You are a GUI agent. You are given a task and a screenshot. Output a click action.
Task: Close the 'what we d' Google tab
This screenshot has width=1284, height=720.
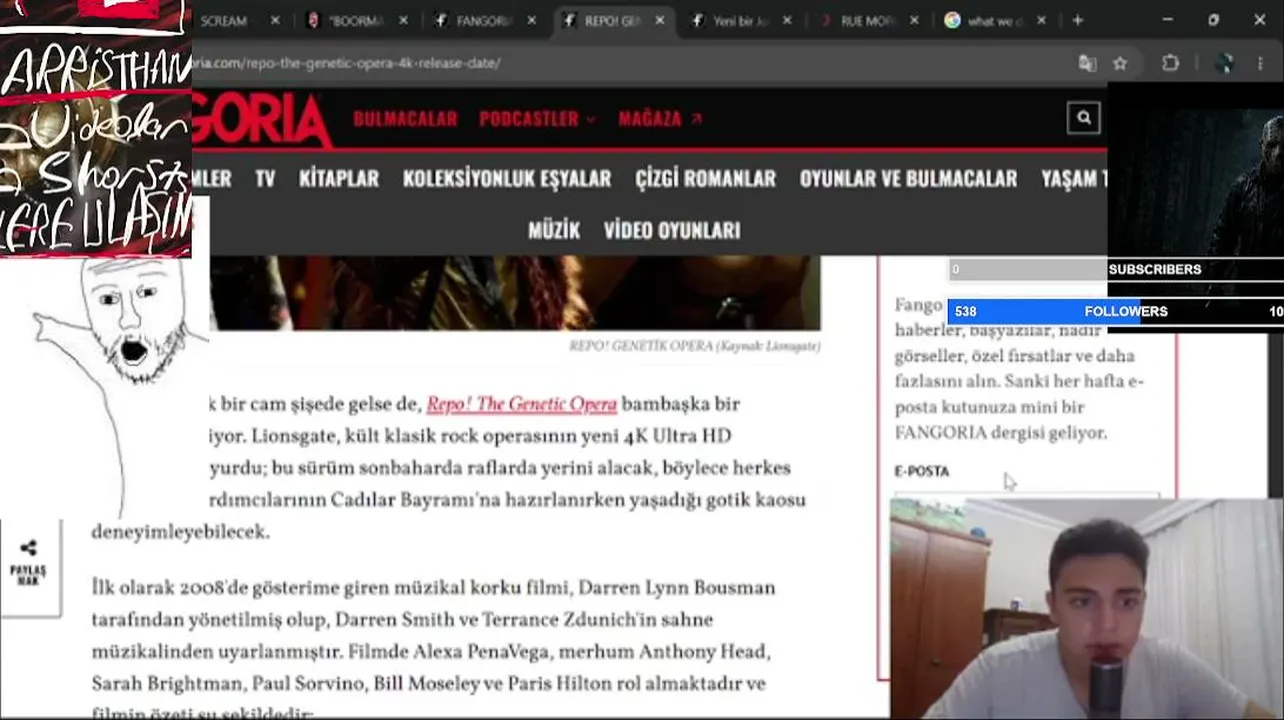[x=1041, y=20]
